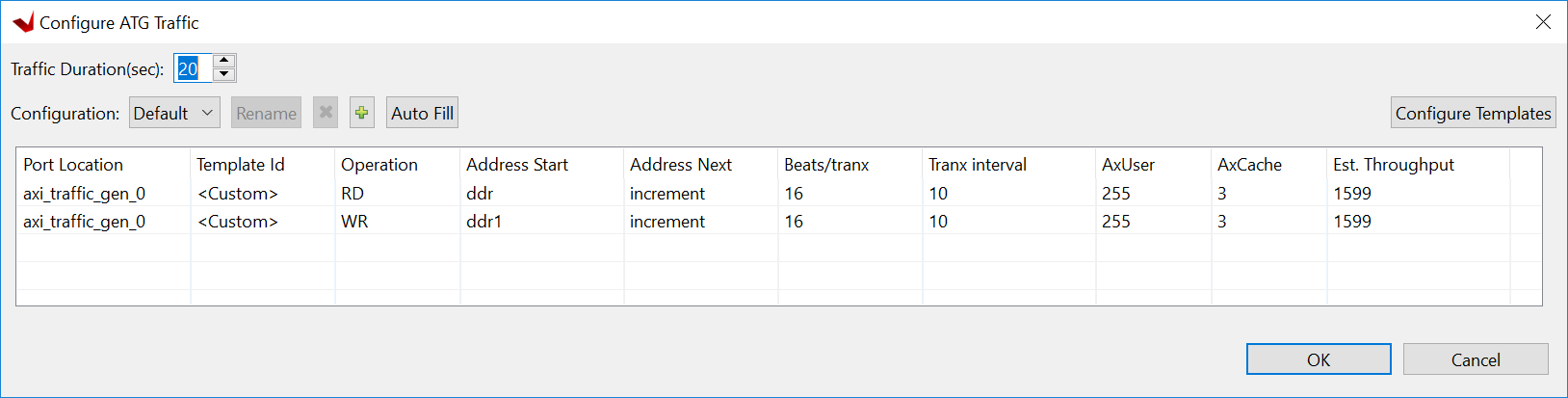Close the Configure ATG Traffic window
1568x398 pixels.
click(x=1543, y=22)
